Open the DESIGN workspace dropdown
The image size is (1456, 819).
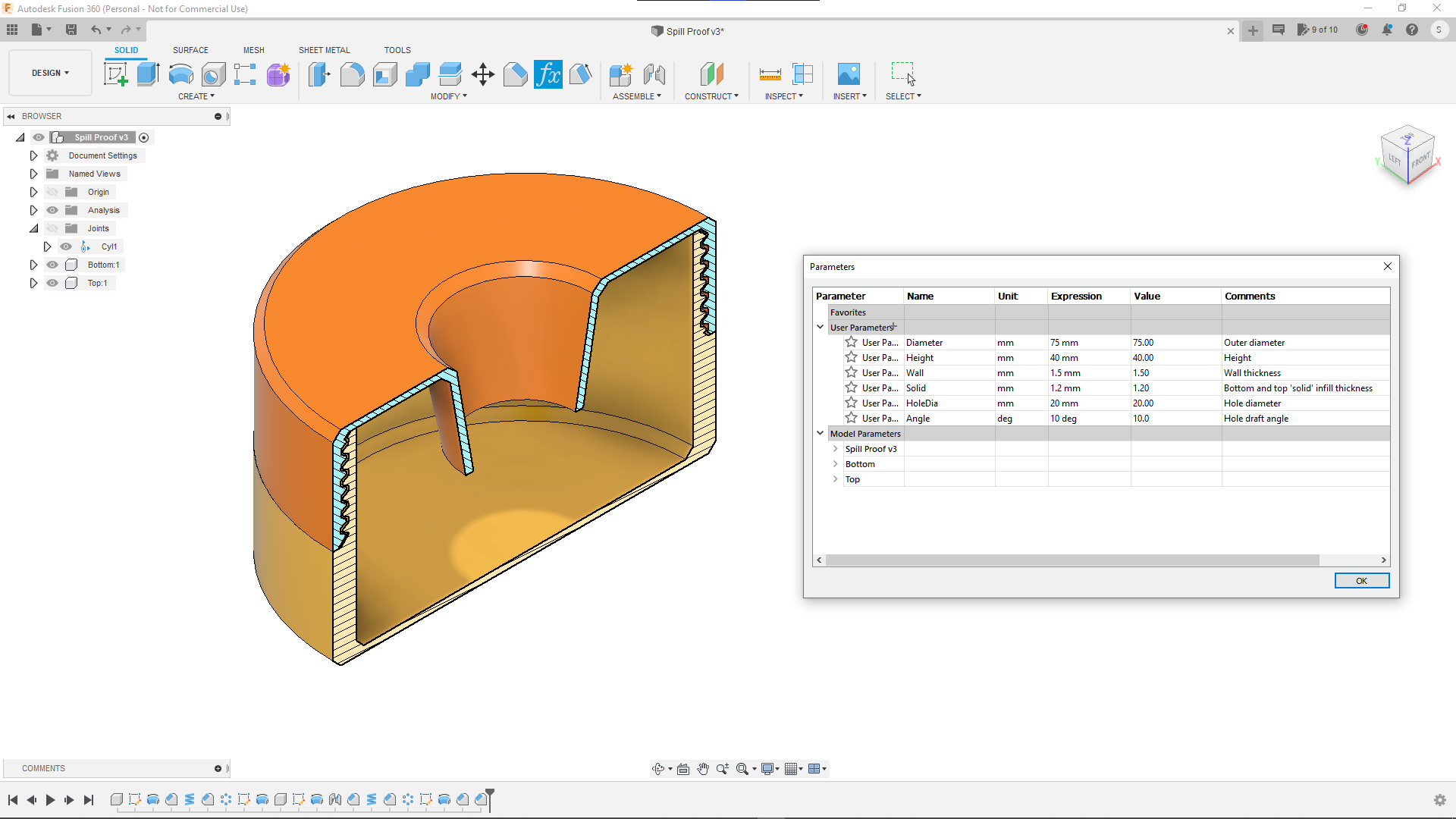(50, 73)
